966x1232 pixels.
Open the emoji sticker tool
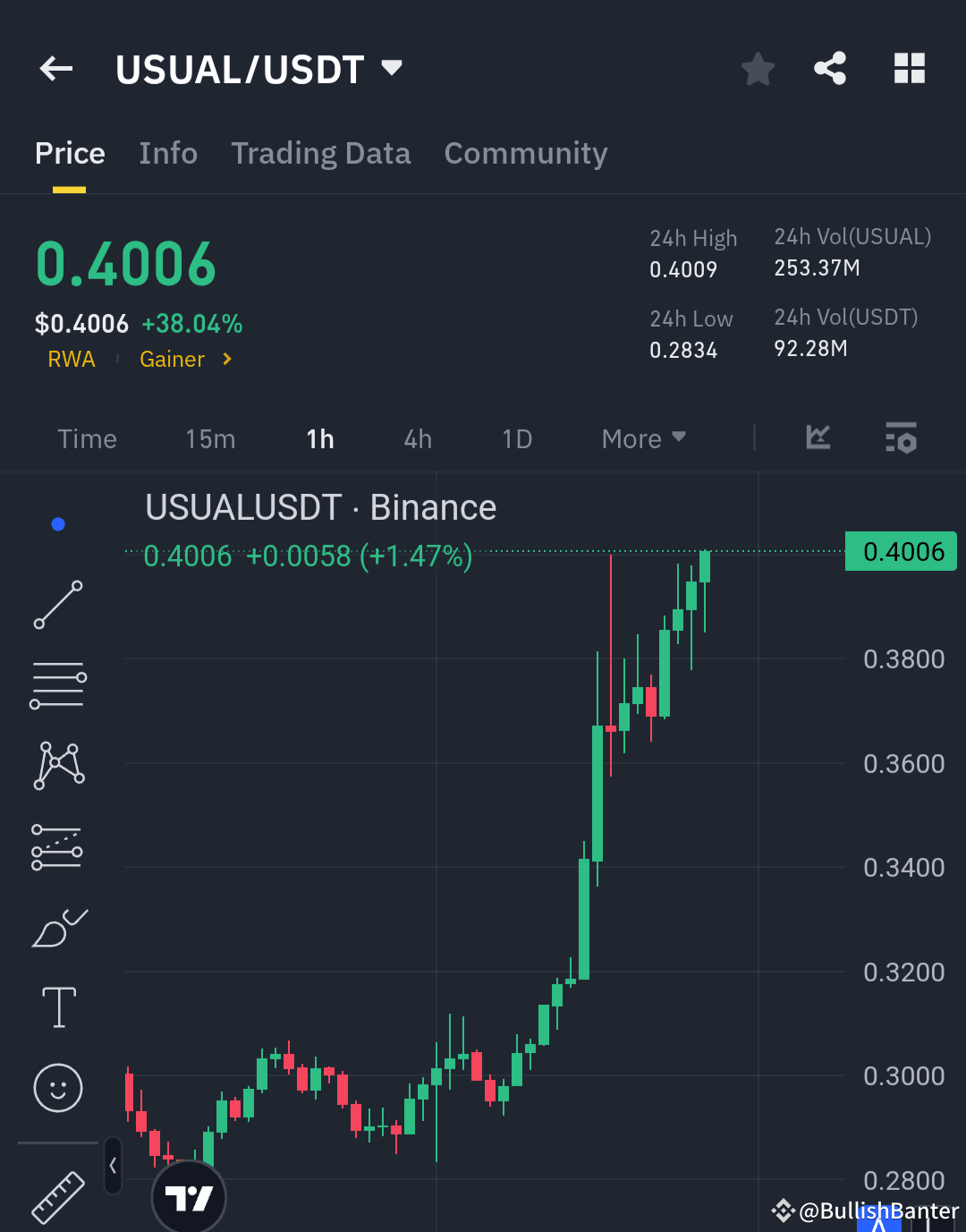click(x=57, y=1089)
